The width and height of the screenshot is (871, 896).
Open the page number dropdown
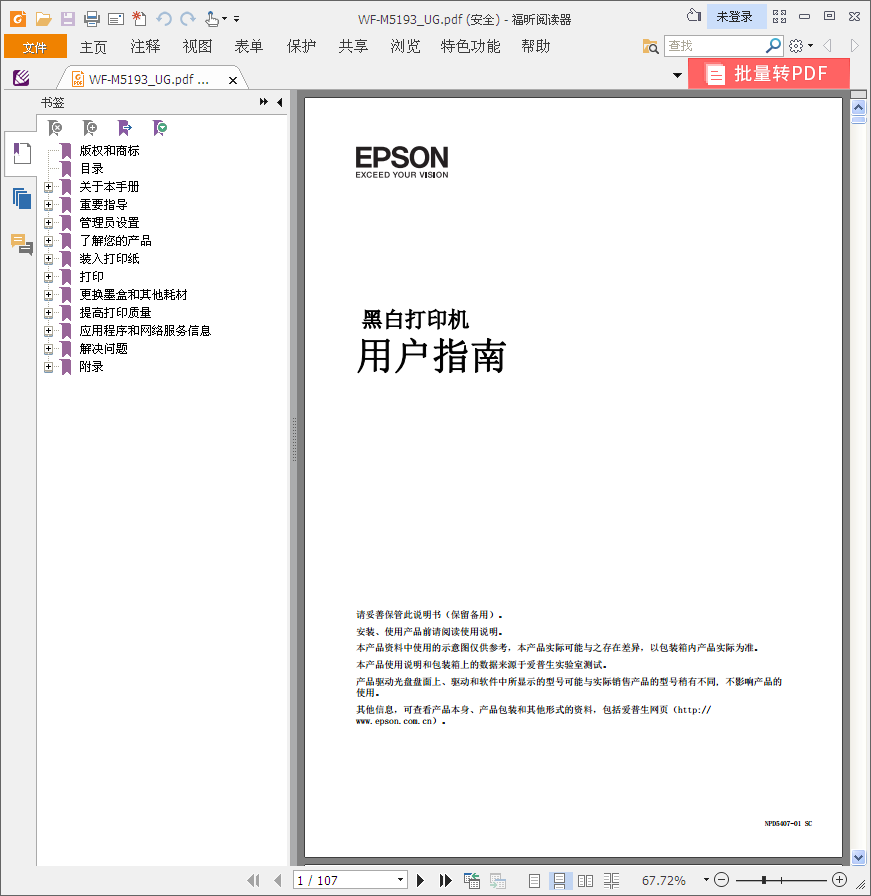400,880
